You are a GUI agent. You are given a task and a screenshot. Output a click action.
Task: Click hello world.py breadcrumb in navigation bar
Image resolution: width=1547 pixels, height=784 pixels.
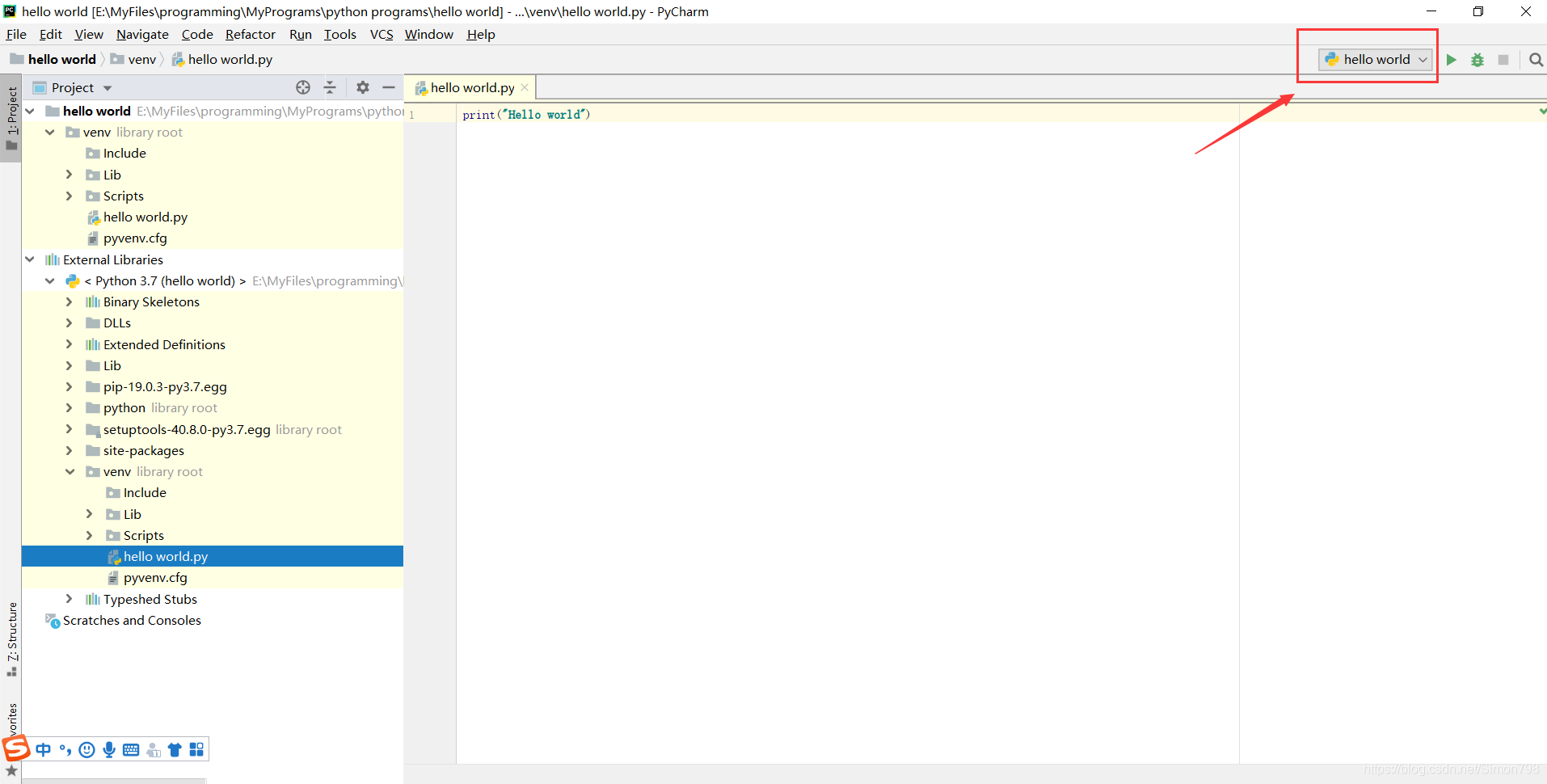222,59
